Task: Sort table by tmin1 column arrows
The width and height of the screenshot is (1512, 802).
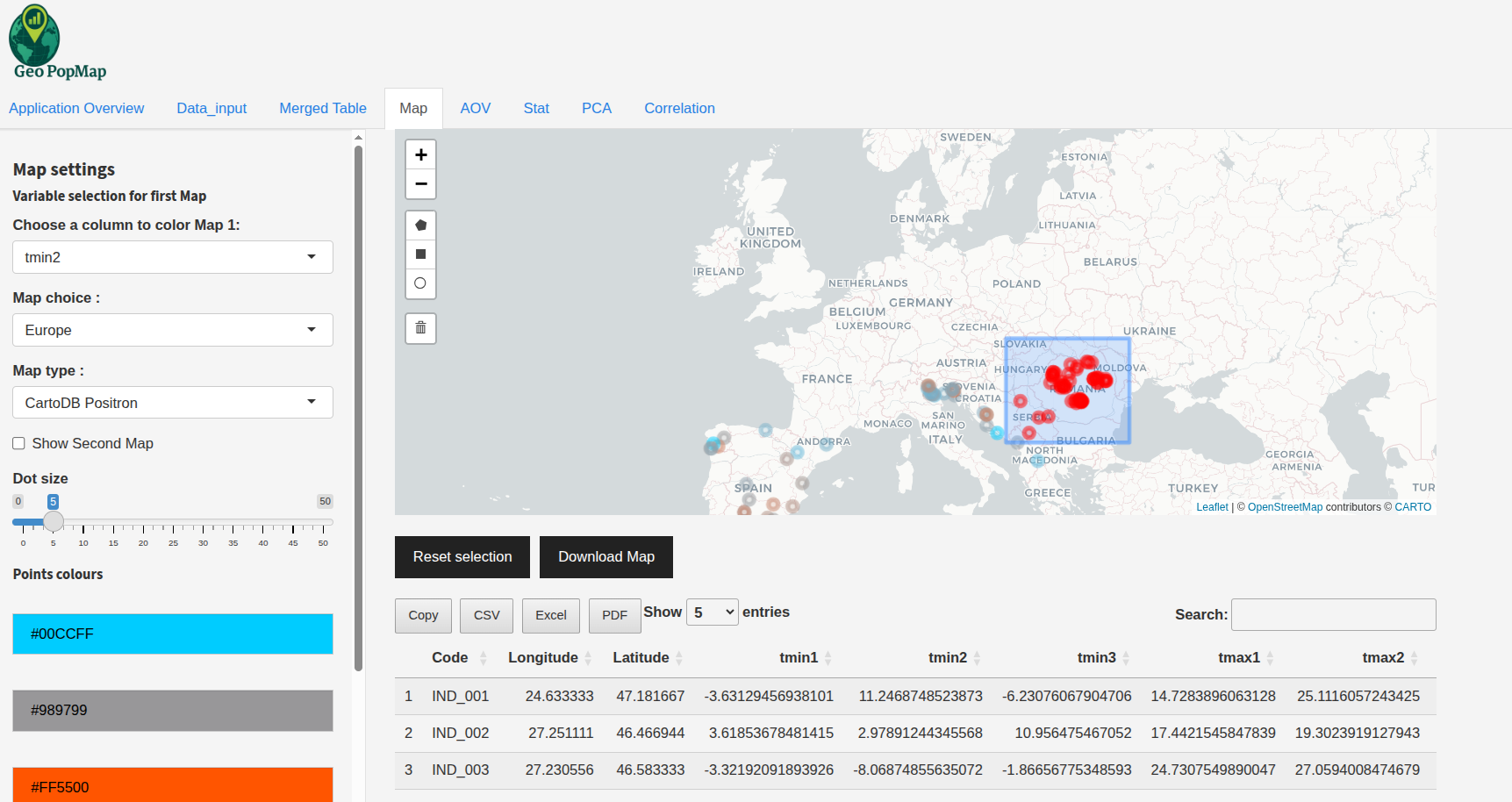Action: pyautogui.click(x=828, y=658)
